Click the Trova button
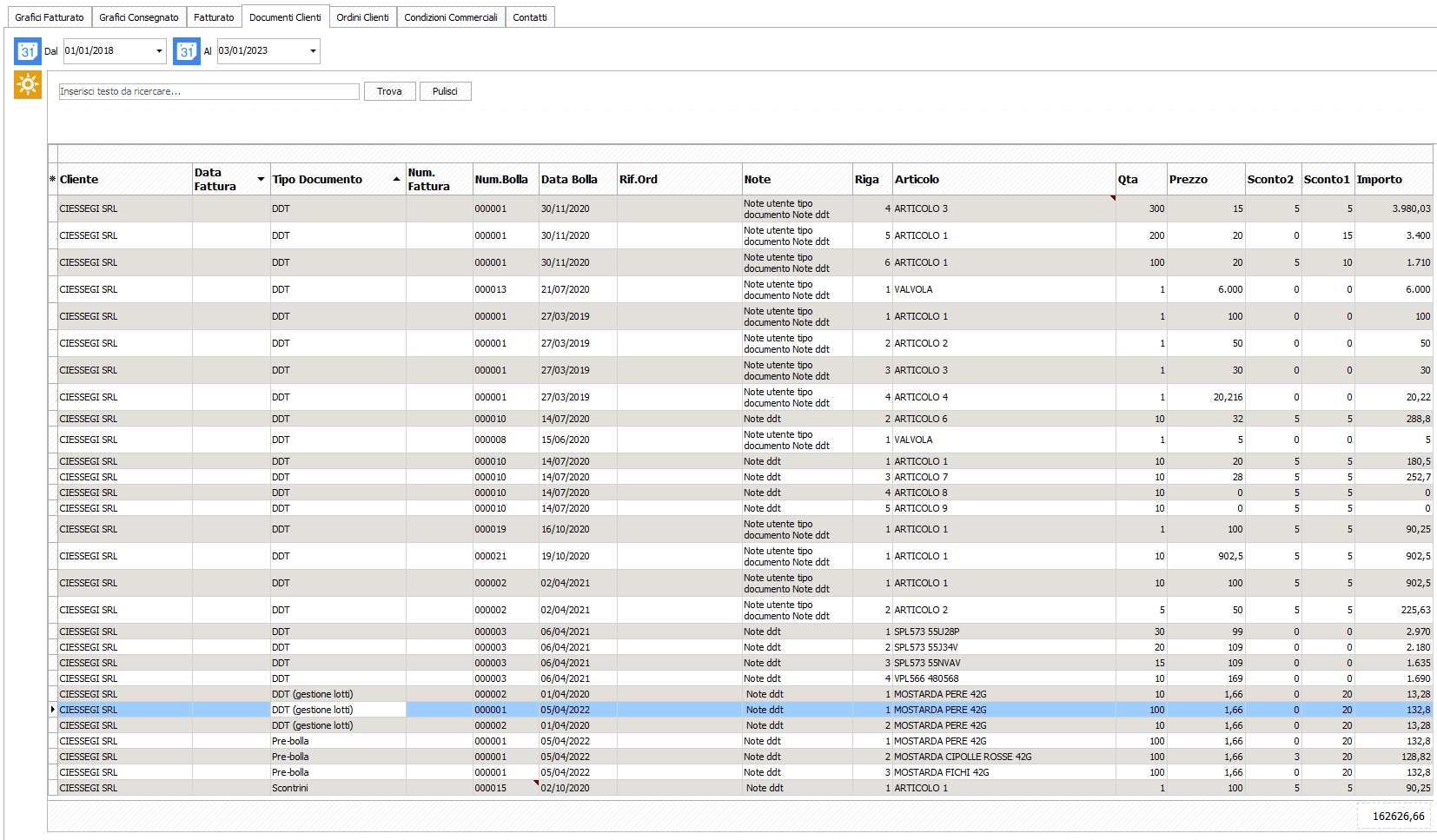This screenshot has height=840, width=1437. tap(389, 91)
